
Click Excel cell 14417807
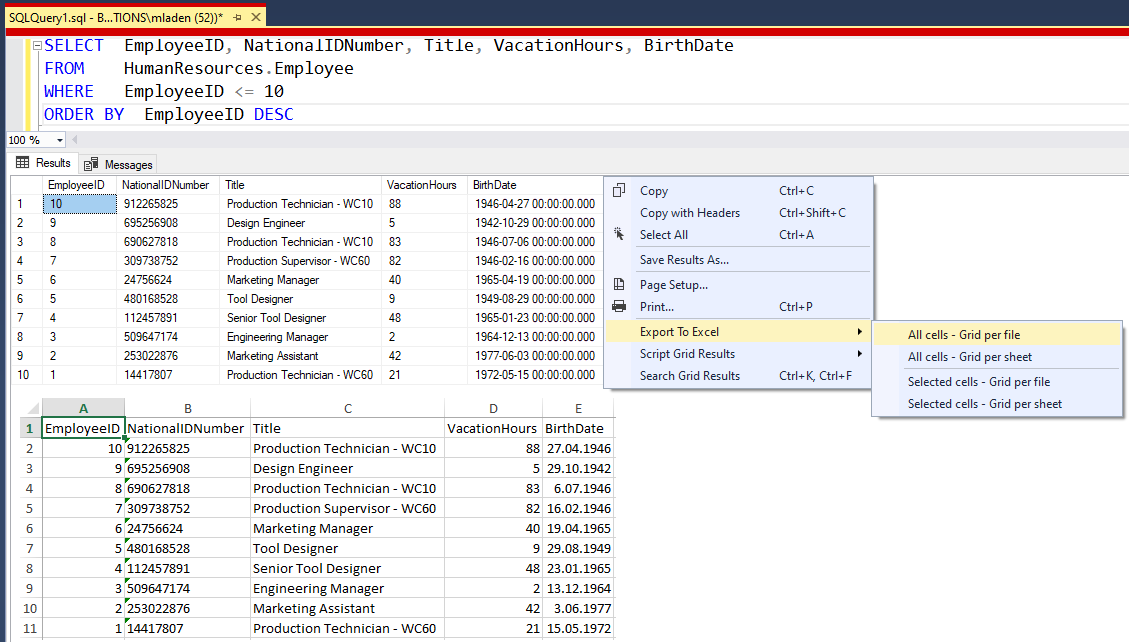point(188,628)
